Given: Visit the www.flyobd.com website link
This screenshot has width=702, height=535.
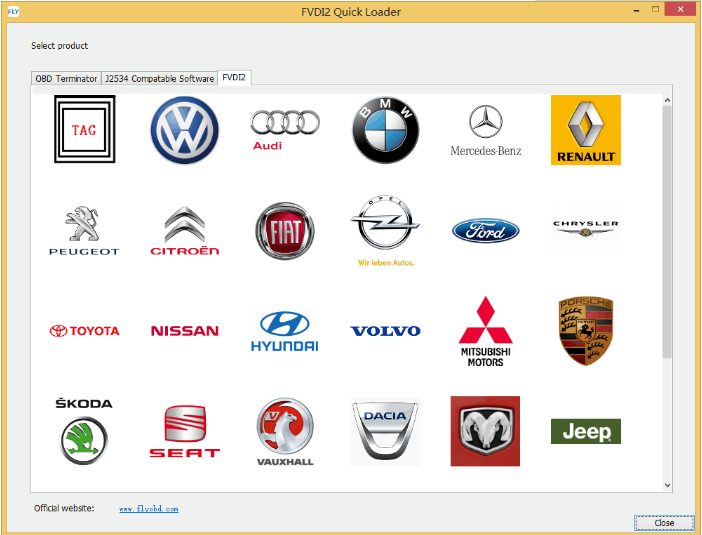Looking at the screenshot, I should [x=149, y=509].
